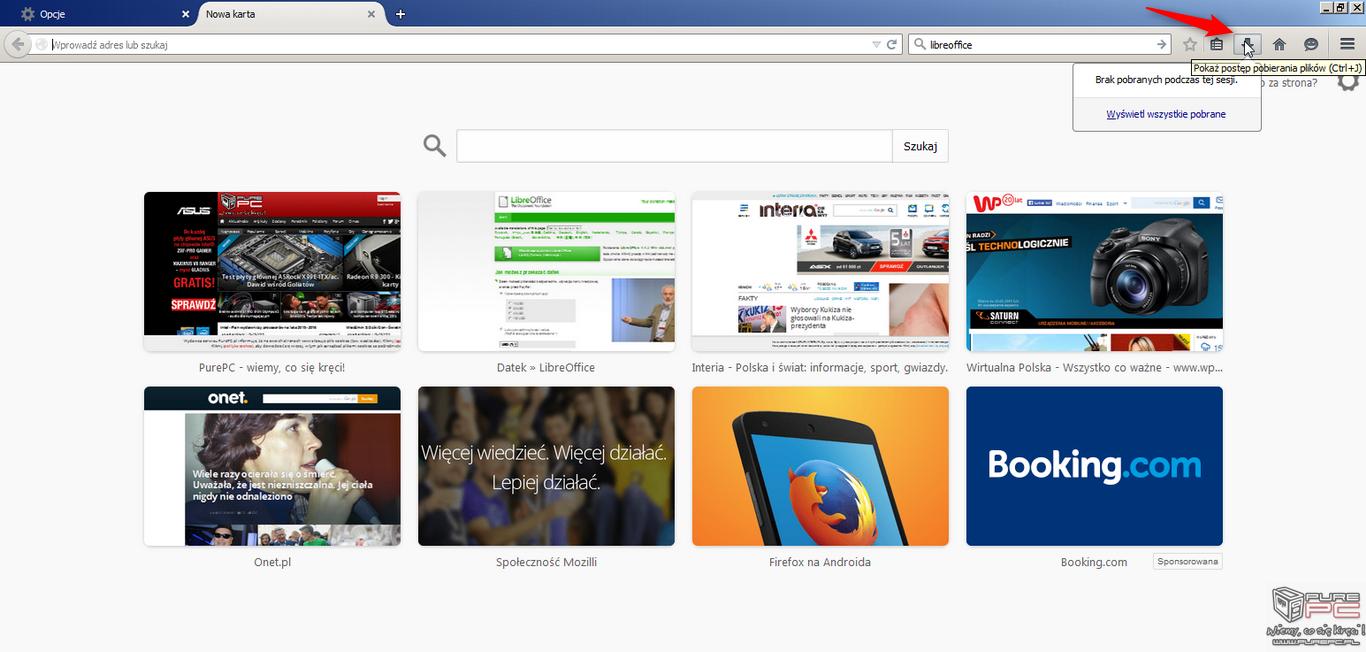Click the 'Onet.pl' caption text
This screenshot has height=652, width=1366.
click(272, 562)
